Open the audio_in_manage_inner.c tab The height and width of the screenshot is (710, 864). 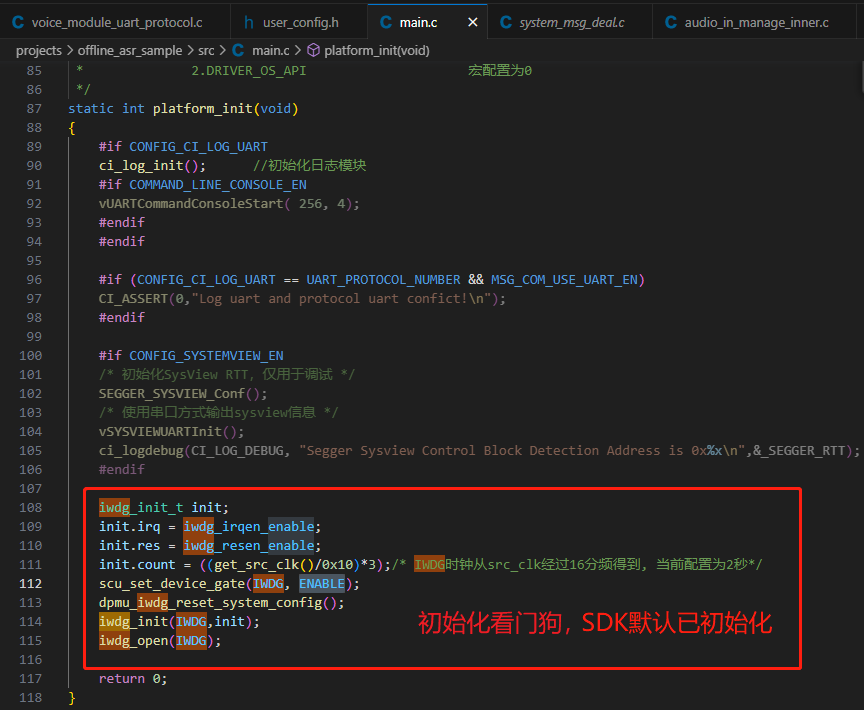[756, 22]
